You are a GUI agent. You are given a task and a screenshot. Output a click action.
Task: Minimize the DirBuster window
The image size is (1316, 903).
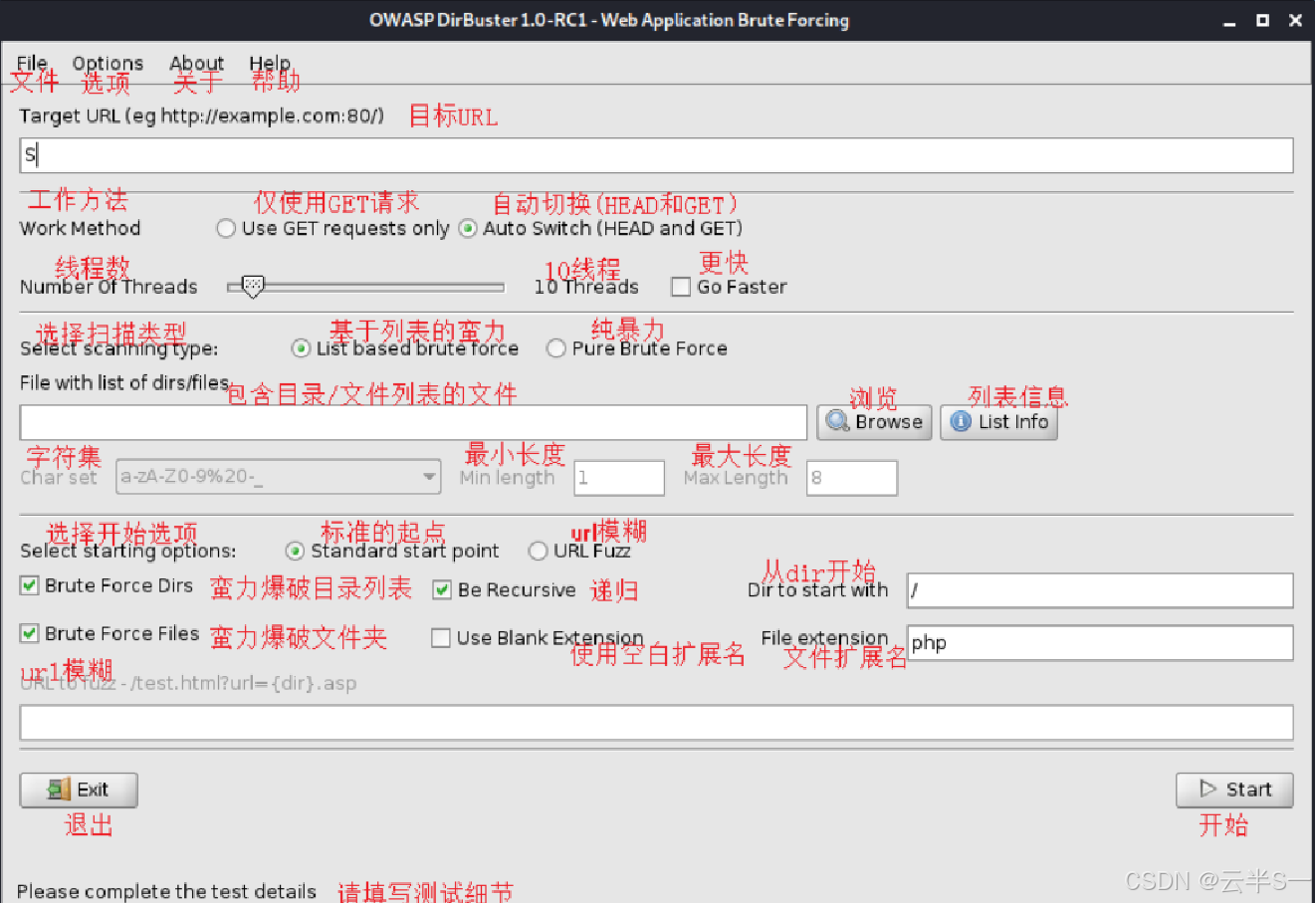(x=1230, y=21)
